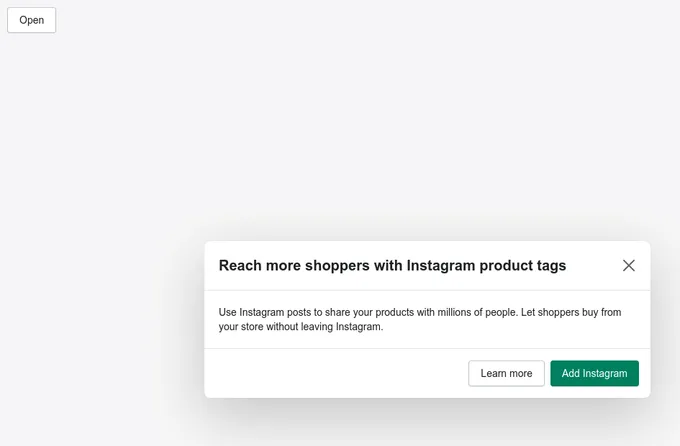The height and width of the screenshot is (446, 680).
Task: Learn more about Instagram product tags
Action: [506, 373]
